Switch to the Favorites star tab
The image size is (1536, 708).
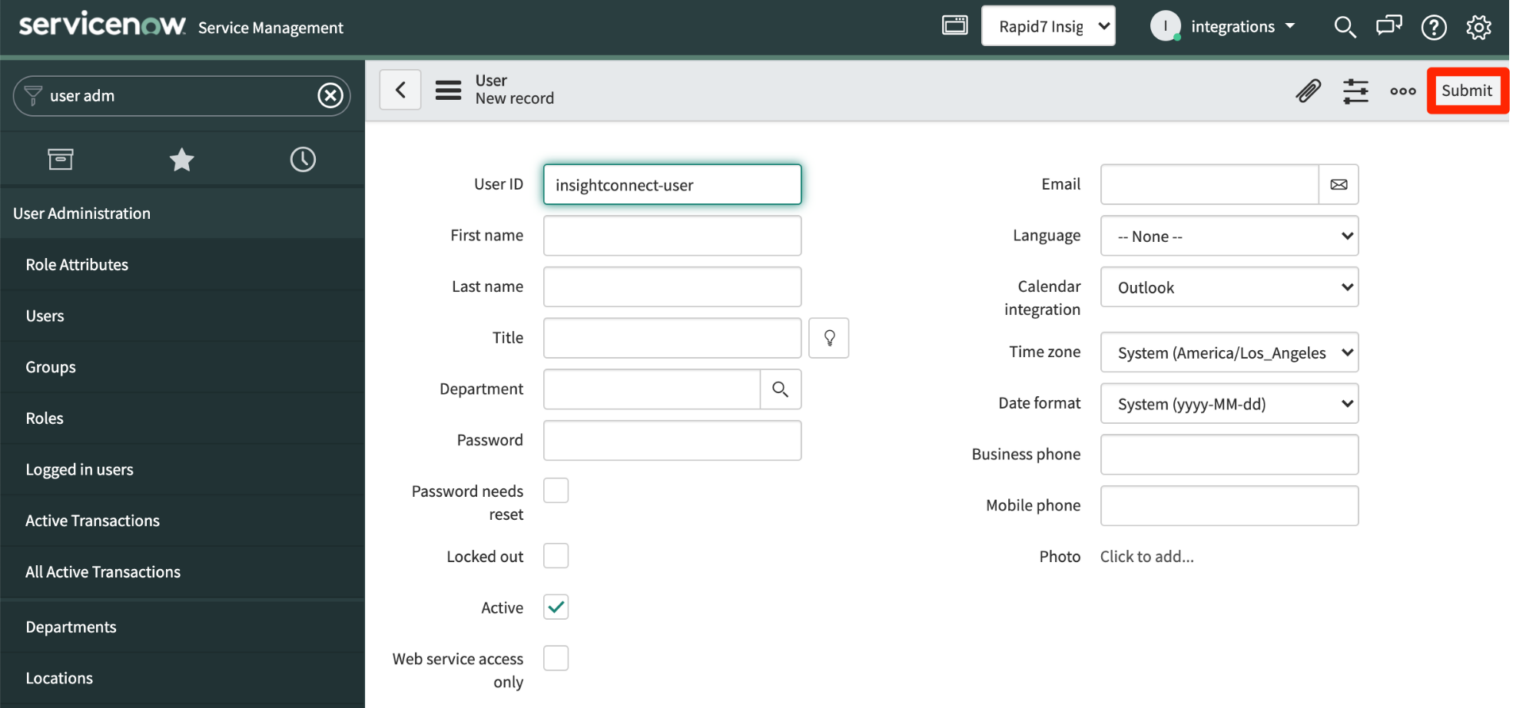click(x=181, y=158)
